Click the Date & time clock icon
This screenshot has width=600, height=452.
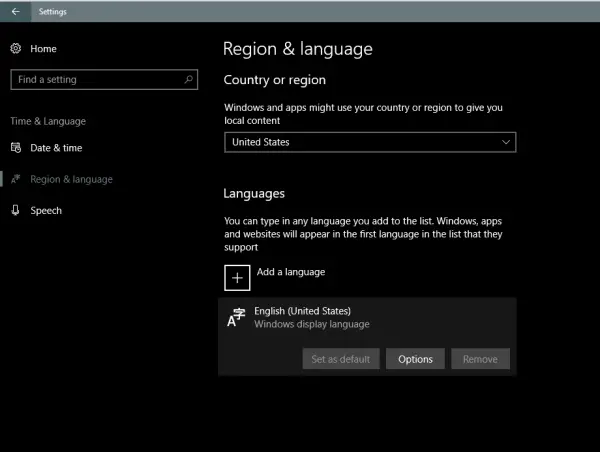[x=16, y=148]
